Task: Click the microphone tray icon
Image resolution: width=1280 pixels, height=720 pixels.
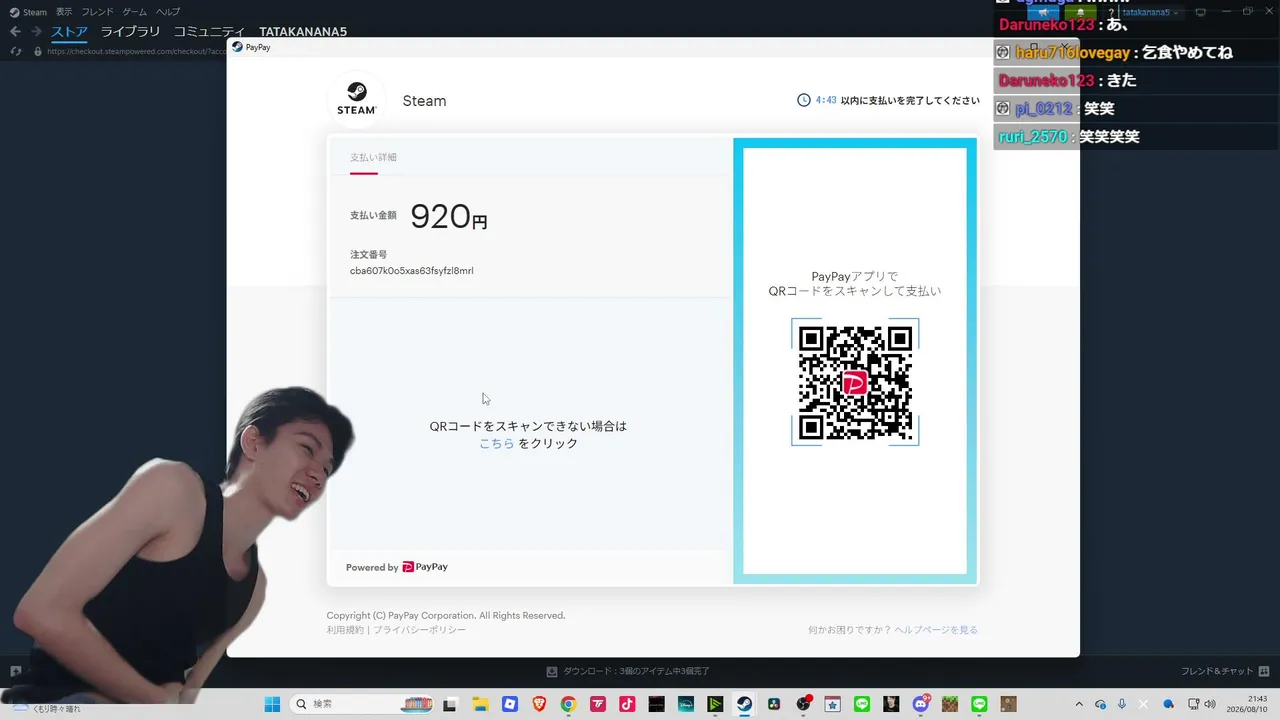Action: click(1122, 704)
